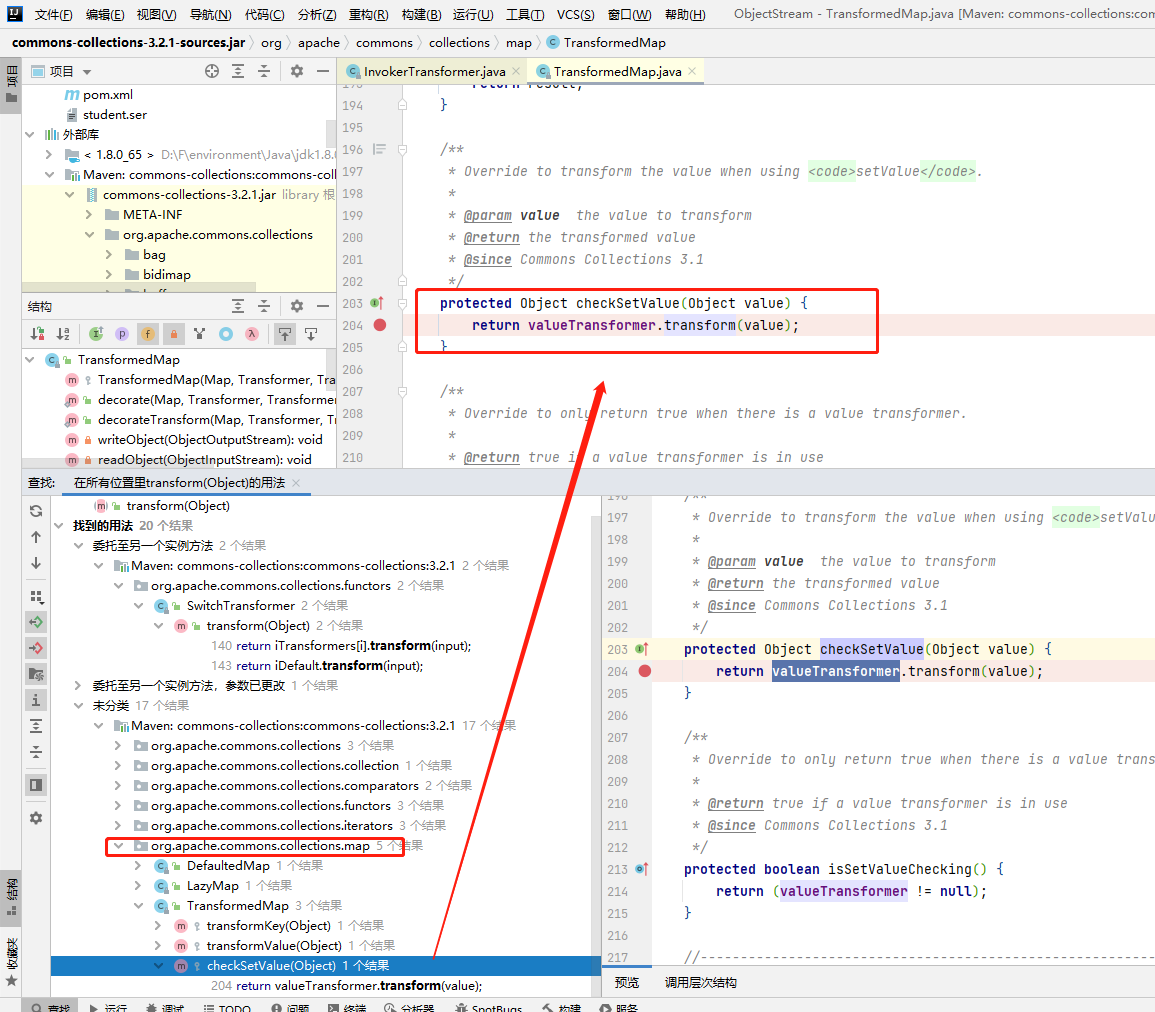Click the rerun find usages icon

click(x=36, y=510)
